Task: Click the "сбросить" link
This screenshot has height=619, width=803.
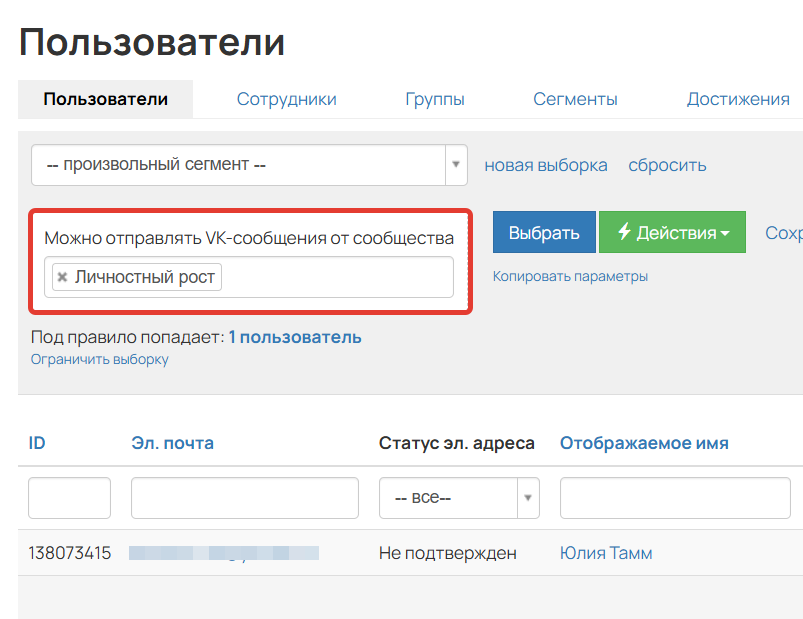Action: click(x=666, y=165)
